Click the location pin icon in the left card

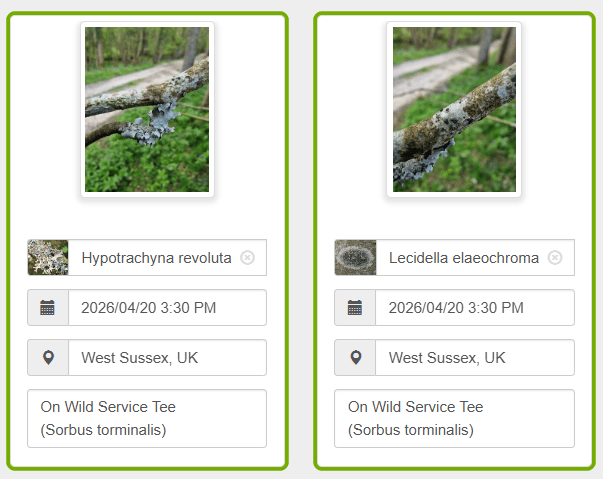point(47,358)
